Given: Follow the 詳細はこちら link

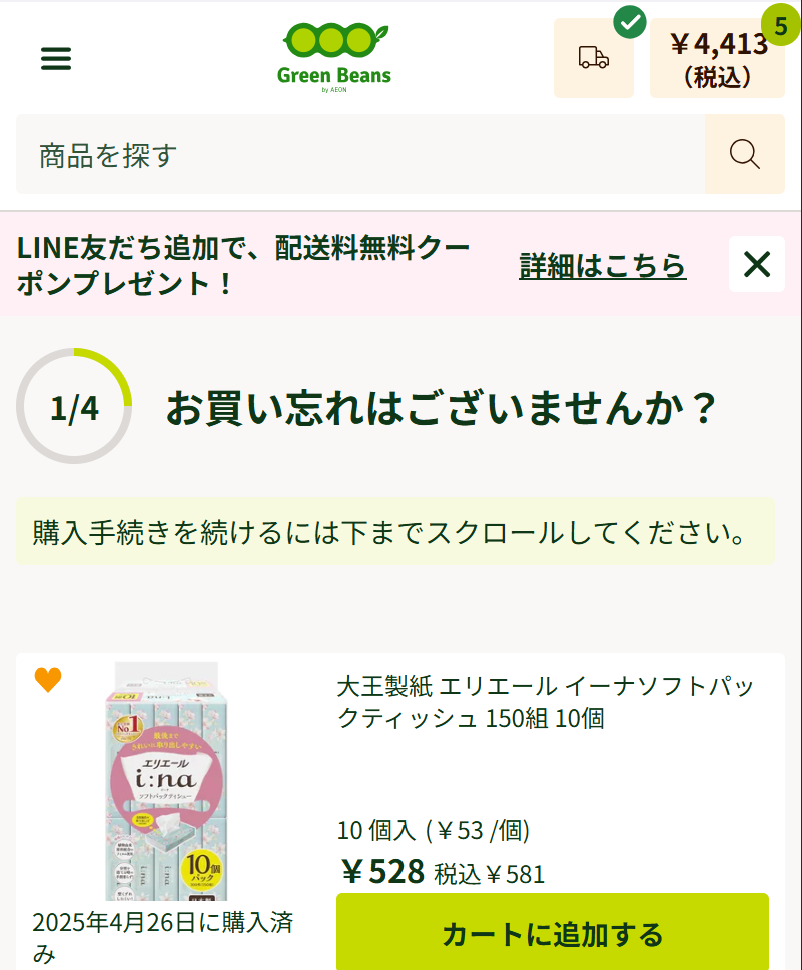Looking at the screenshot, I should click(602, 265).
